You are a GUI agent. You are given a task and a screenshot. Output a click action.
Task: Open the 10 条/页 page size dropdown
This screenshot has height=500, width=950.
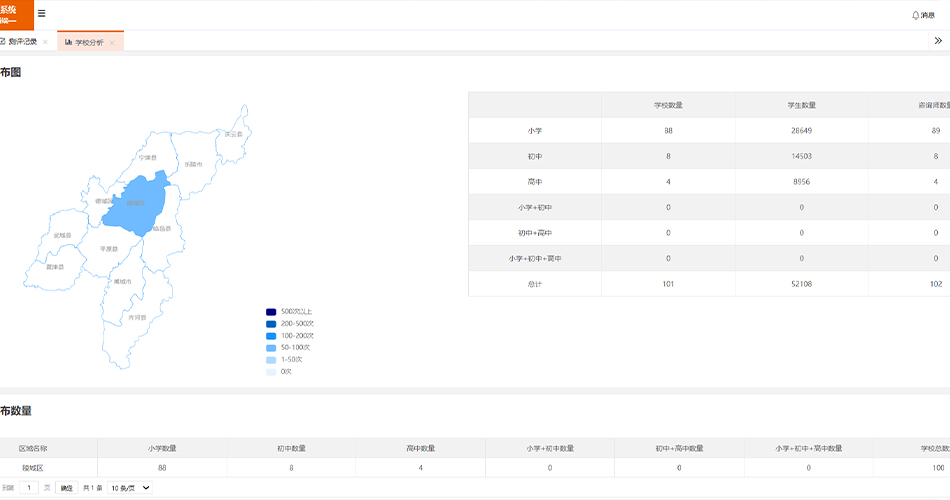tap(130, 488)
